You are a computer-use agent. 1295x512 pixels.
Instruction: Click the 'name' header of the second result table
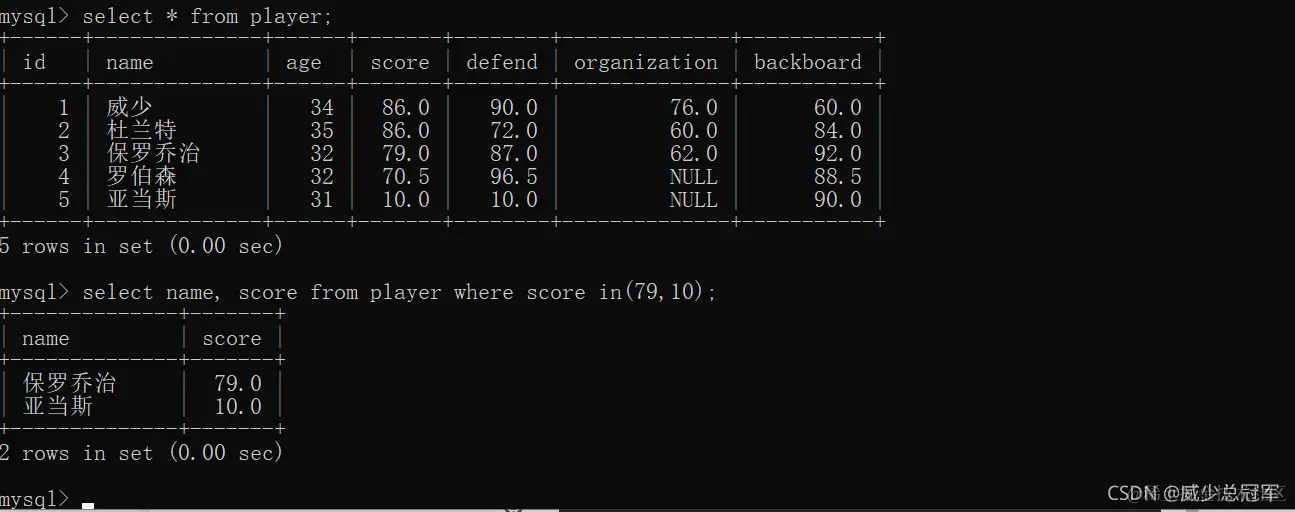pyautogui.click(x=46, y=338)
